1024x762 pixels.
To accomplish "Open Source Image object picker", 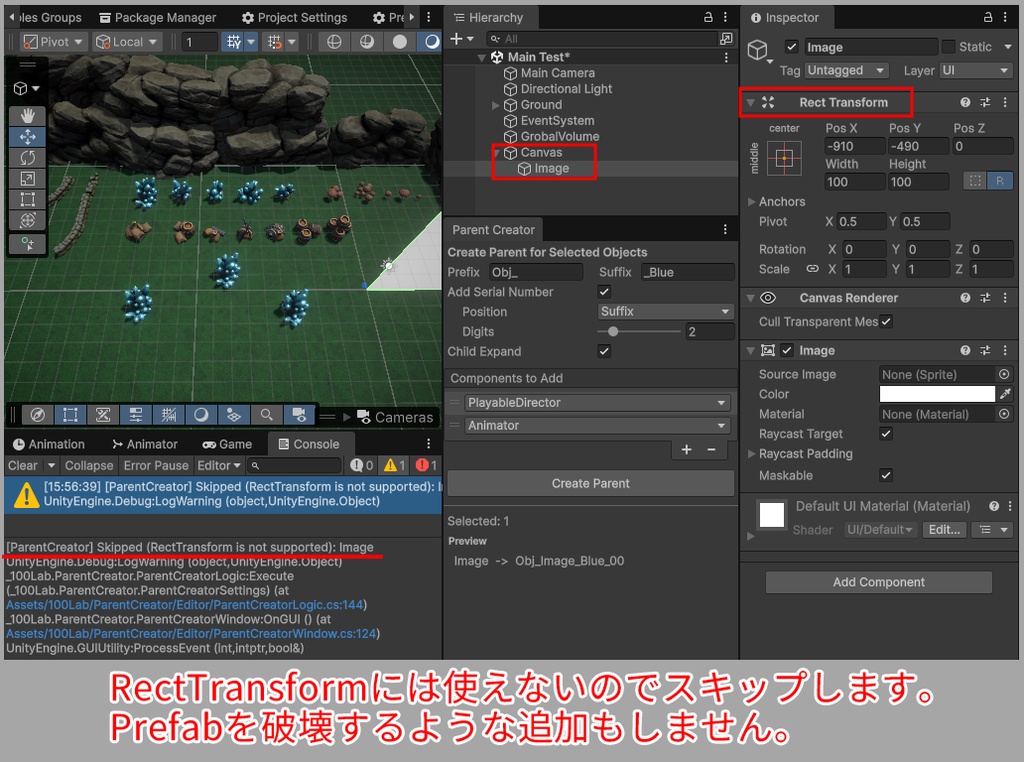I will tap(1004, 374).
